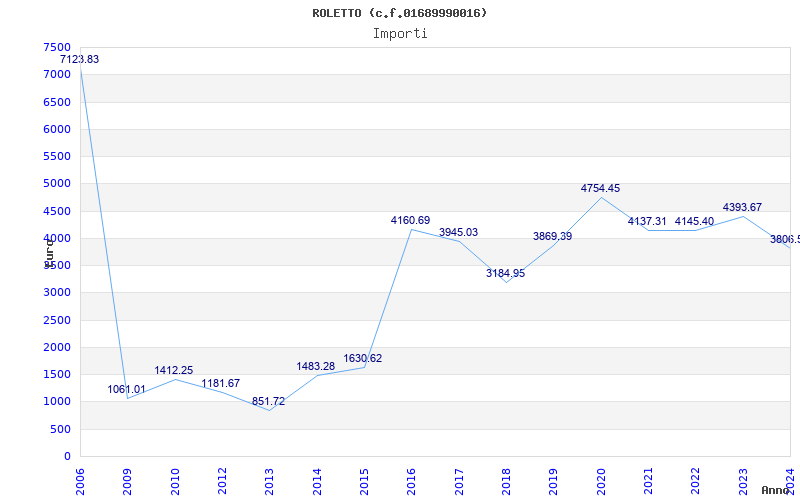Click the 7000 y-axis tick label

click(57, 74)
